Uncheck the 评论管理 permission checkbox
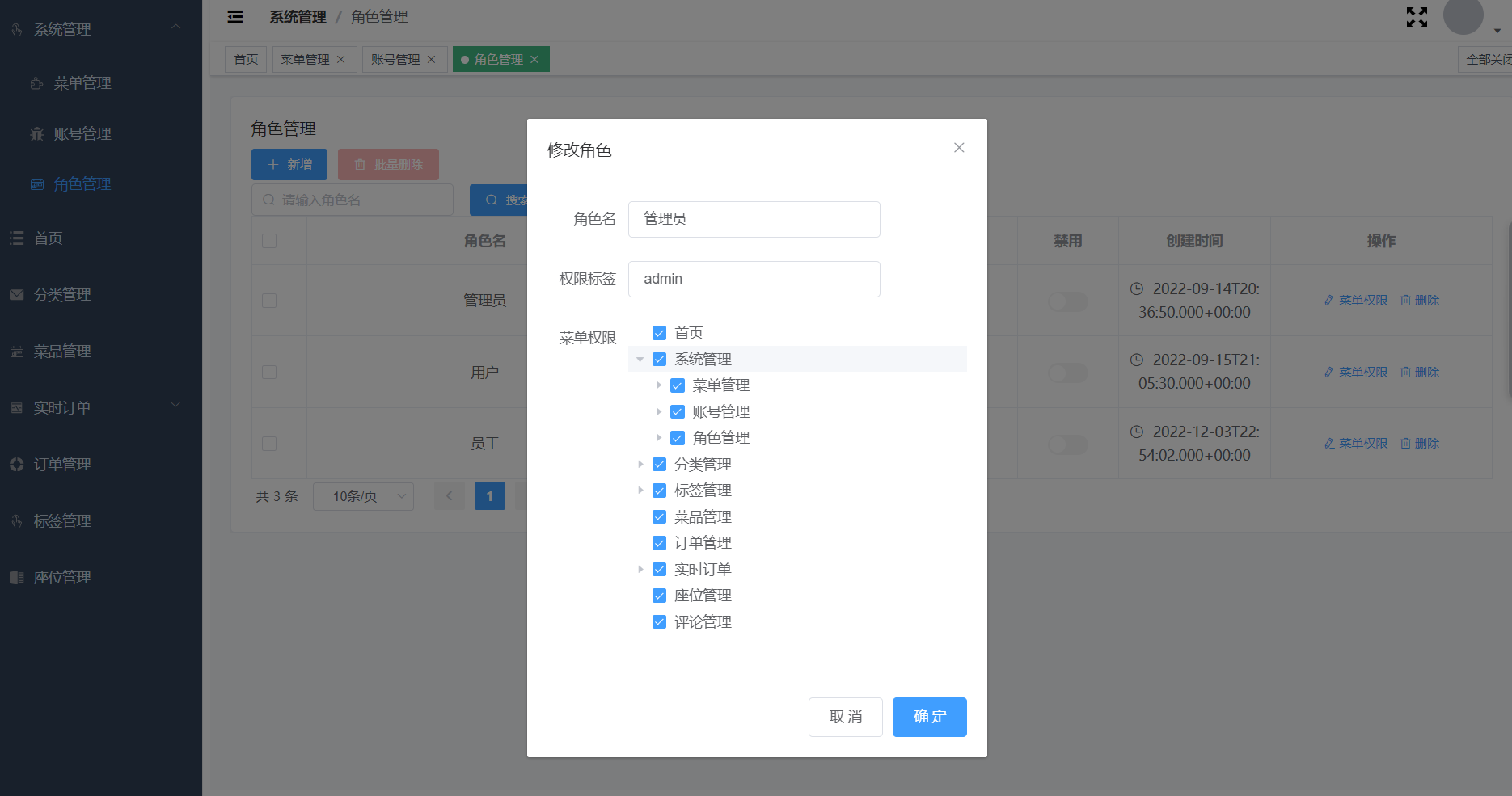Viewport: 1512px width, 796px height. (x=660, y=622)
